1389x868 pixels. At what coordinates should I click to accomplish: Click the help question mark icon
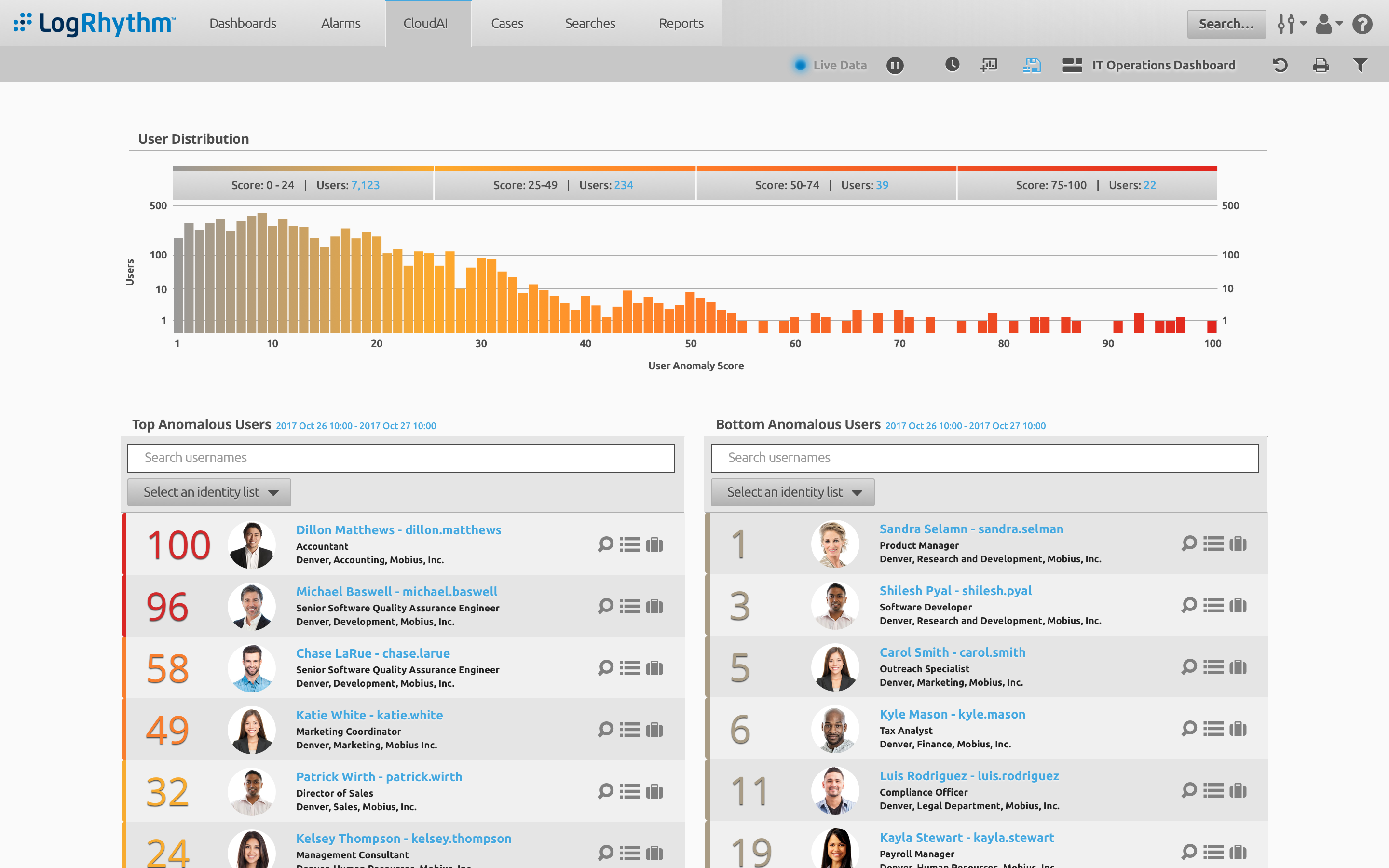click(1362, 24)
